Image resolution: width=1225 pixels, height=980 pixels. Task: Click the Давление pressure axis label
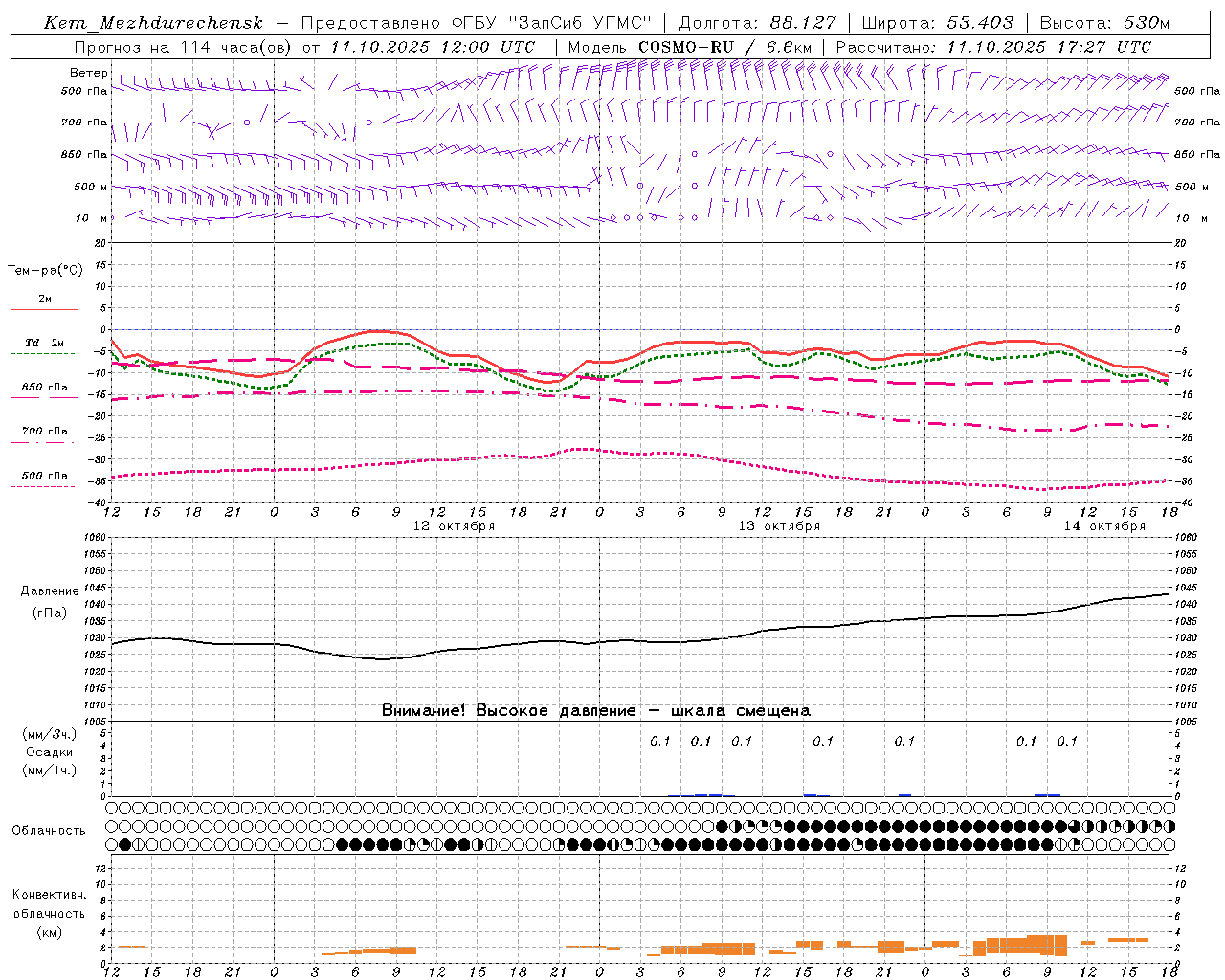[50, 591]
